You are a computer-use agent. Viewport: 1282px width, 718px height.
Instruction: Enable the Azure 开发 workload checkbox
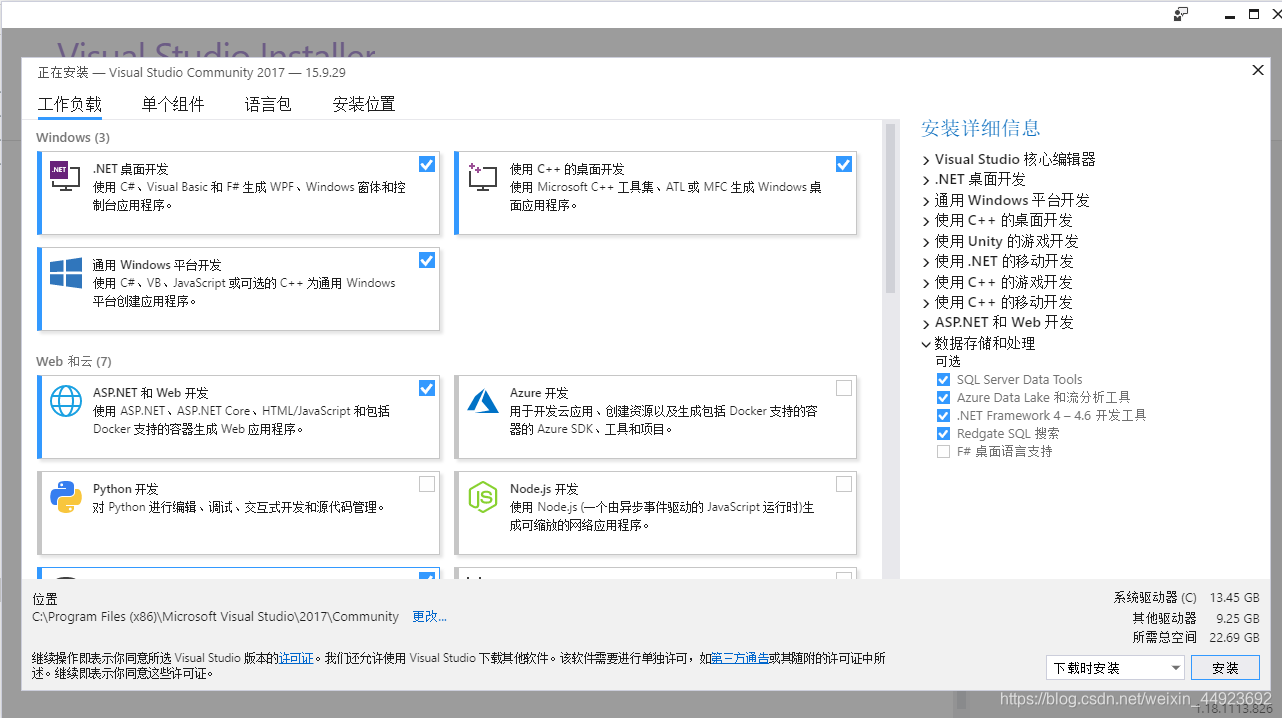[x=844, y=388]
